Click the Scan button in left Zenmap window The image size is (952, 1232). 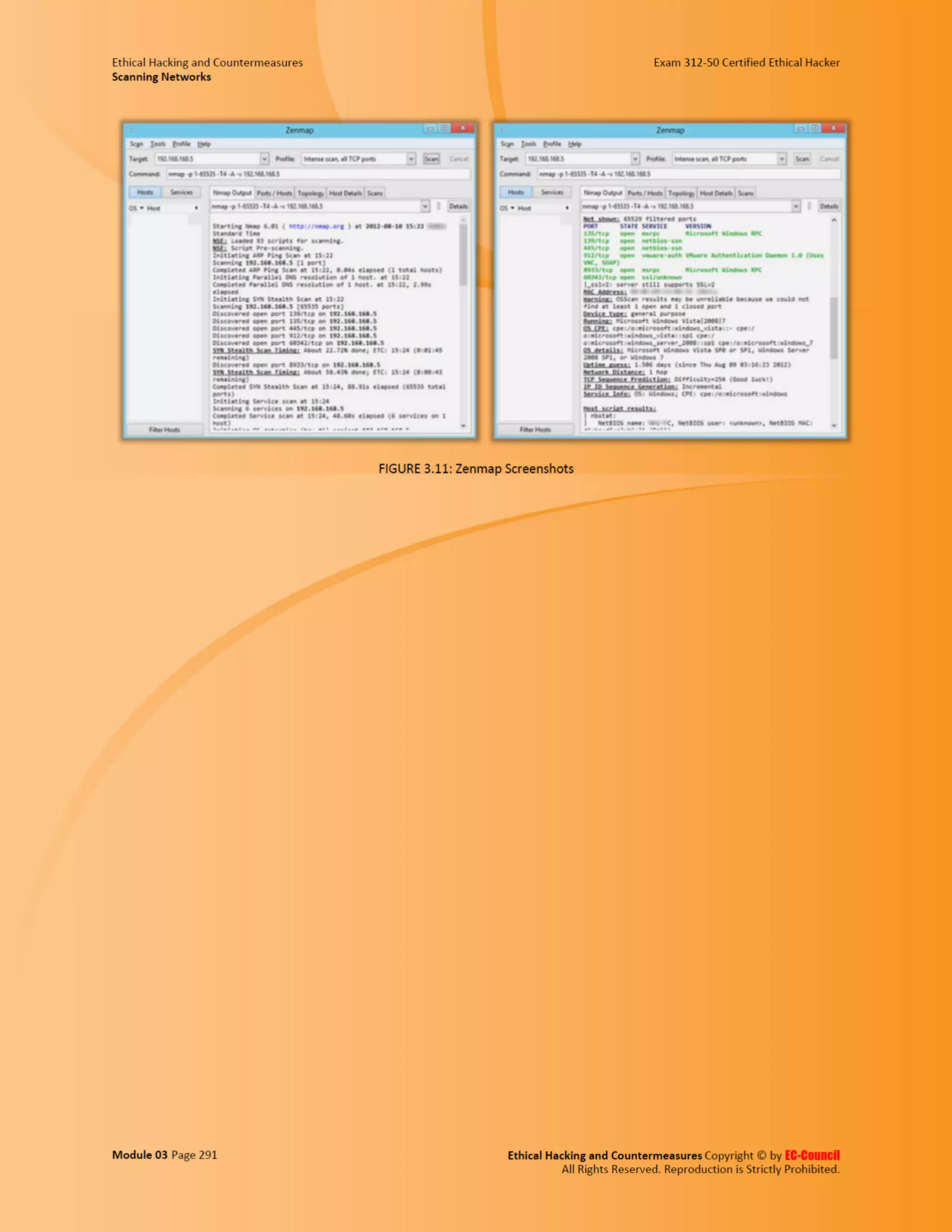(x=431, y=159)
